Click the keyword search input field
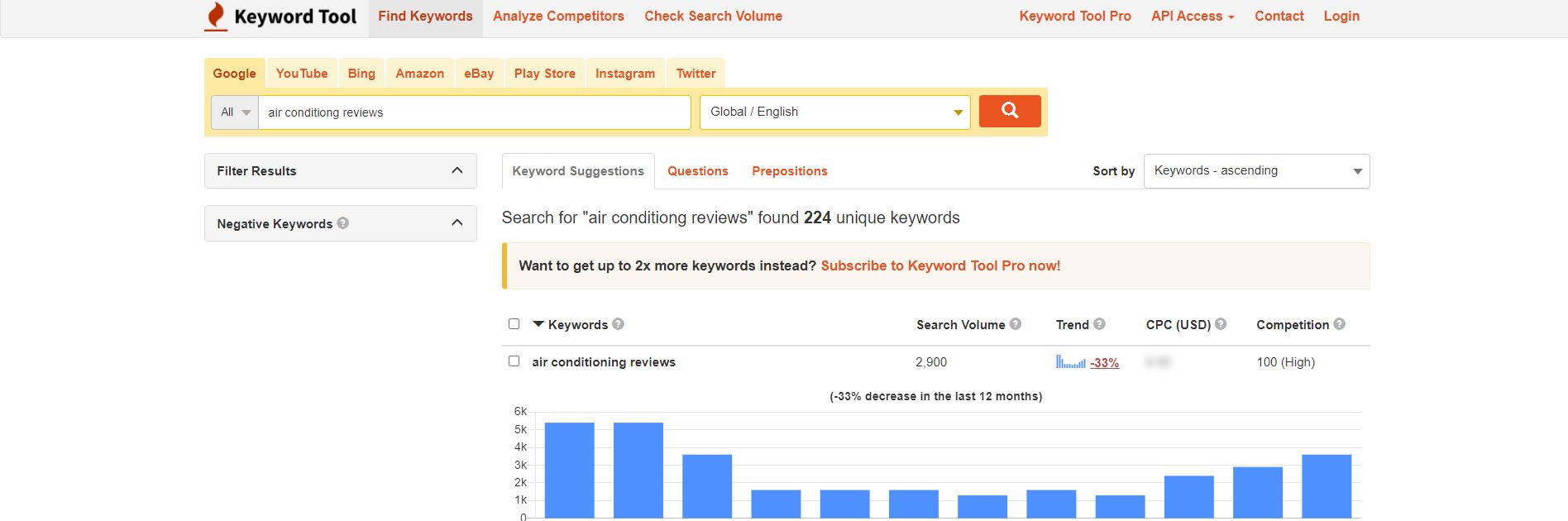 475,112
